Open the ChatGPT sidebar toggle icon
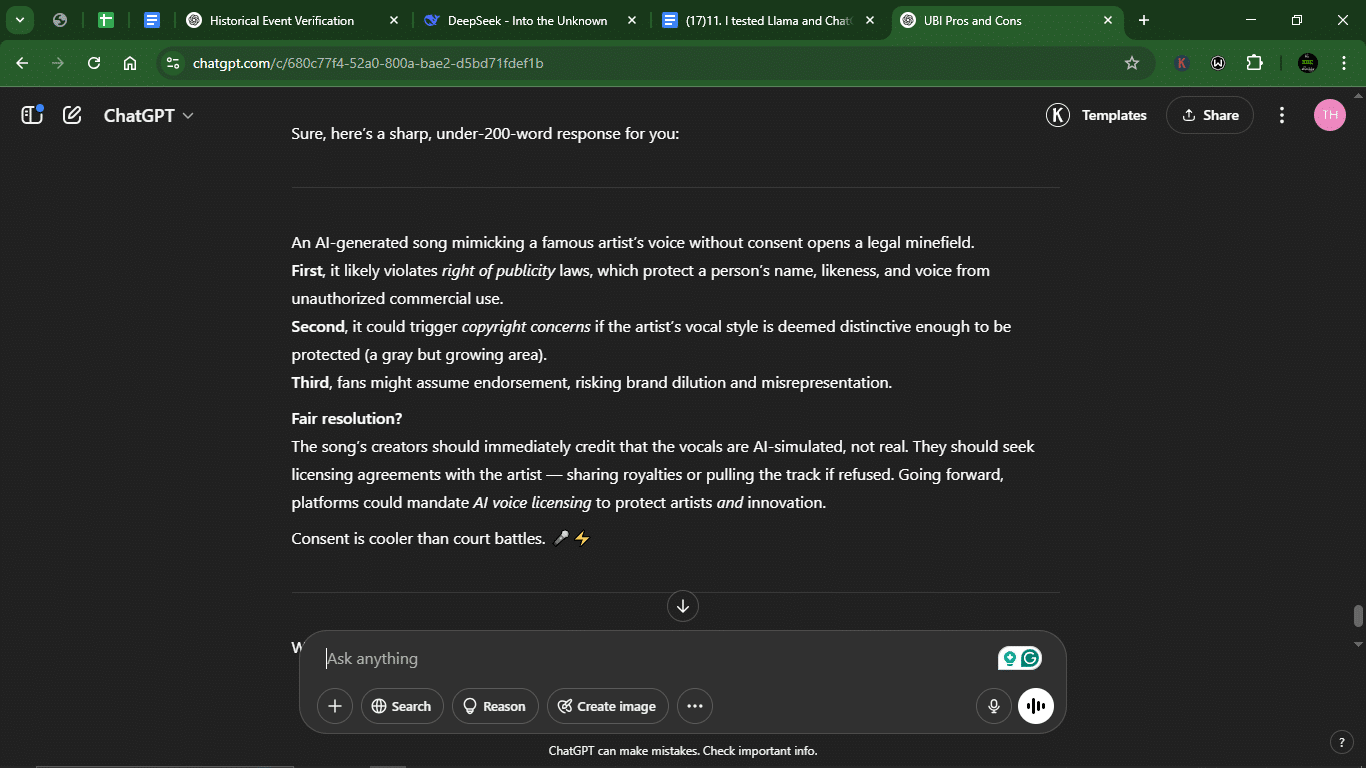Viewport: 1366px width, 768px height. (32, 115)
